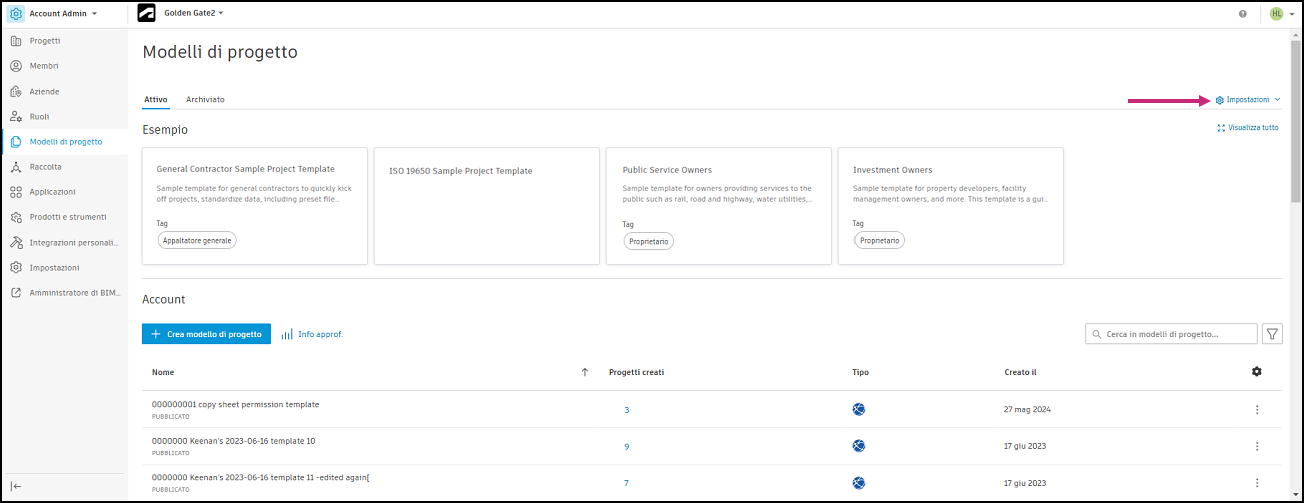This screenshot has width=1304, height=503.
Task: Switch to the Archiviato tab
Action: [x=205, y=100]
